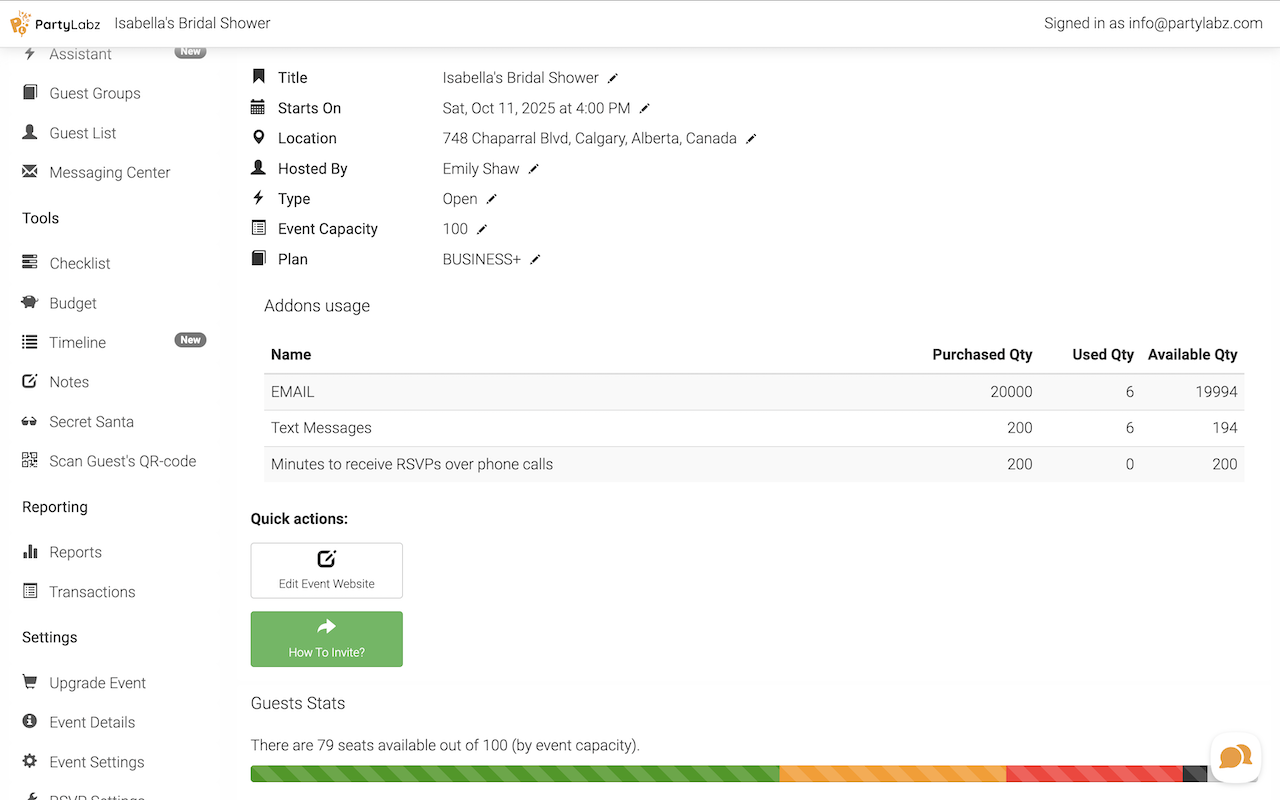Viewport: 1280px width, 800px height.
Task: Open the Messaging Center menu item
Action: click(x=109, y=172)
